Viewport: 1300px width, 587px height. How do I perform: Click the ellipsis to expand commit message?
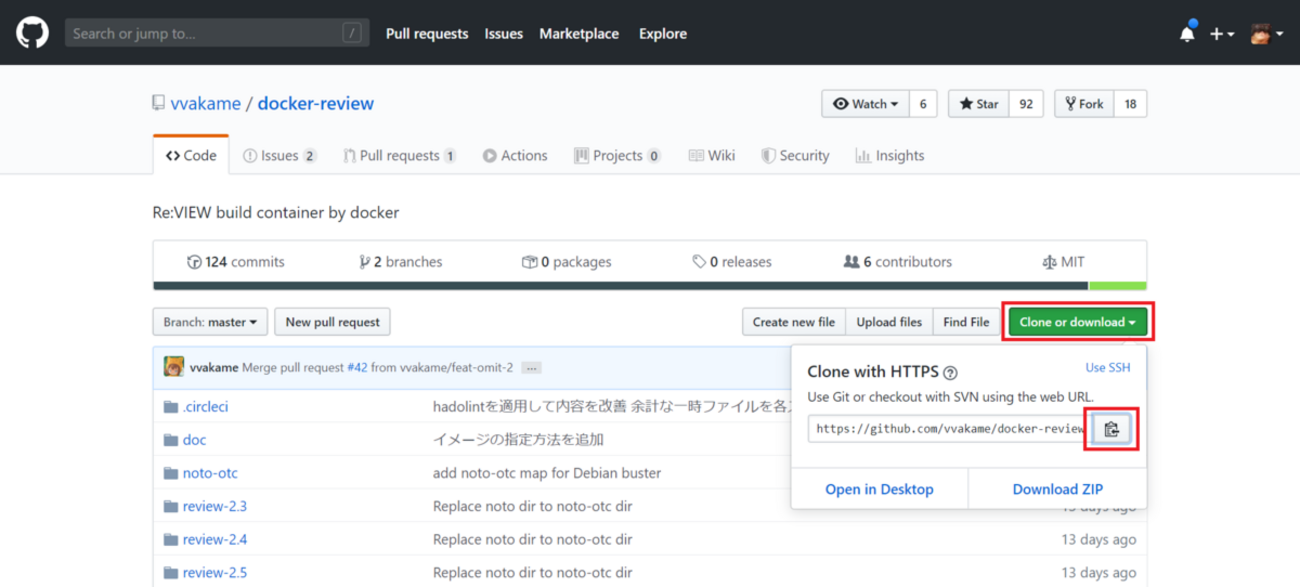pyautogui.click(x=531, y=368)
